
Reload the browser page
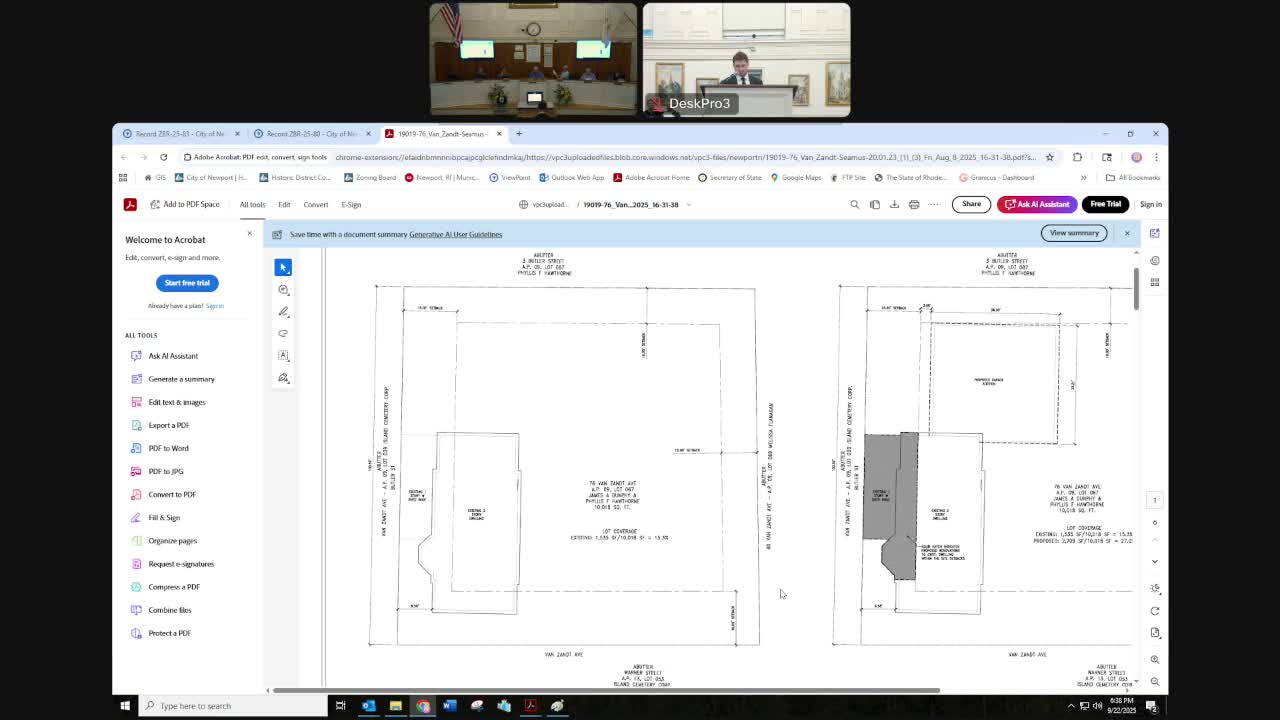click(163, 157)
